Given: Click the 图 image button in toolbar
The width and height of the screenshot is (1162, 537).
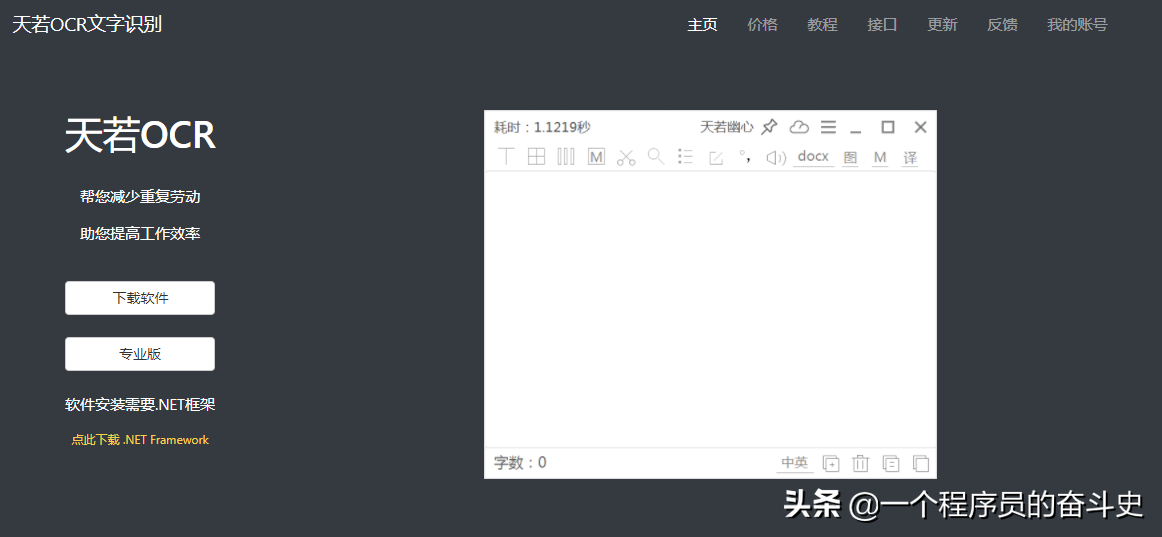Looking at the screenshot, I should 850,157.
